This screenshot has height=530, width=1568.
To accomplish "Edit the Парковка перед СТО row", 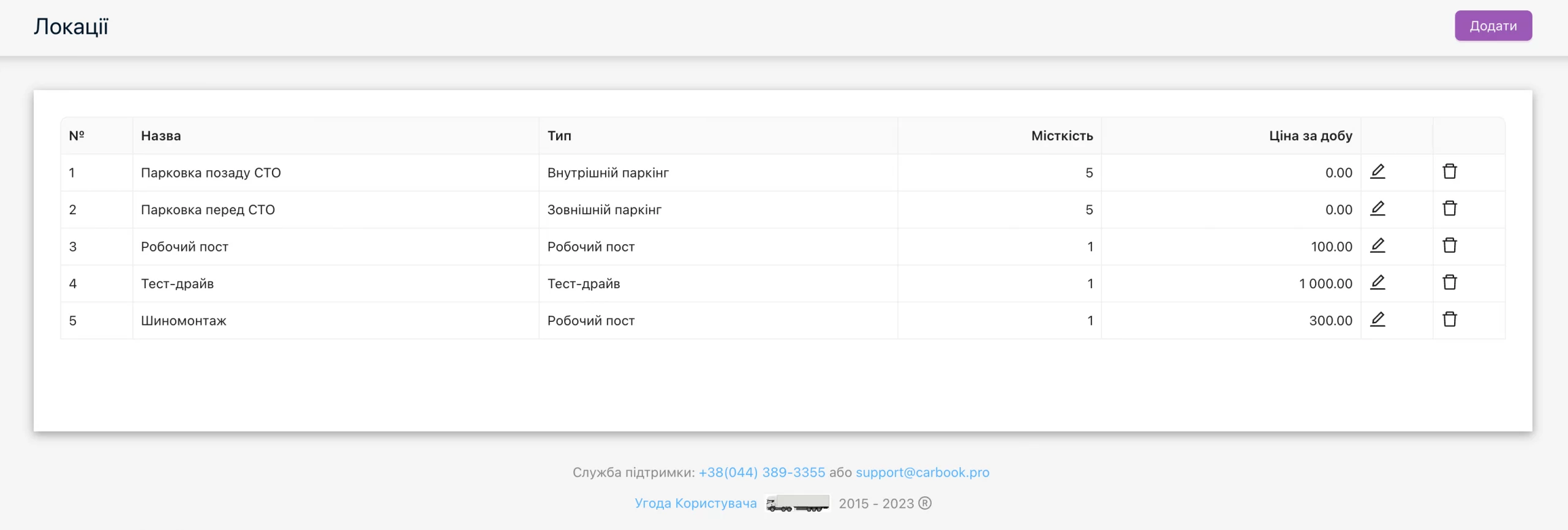I will pyautogui.click(x=1378, y=209).
